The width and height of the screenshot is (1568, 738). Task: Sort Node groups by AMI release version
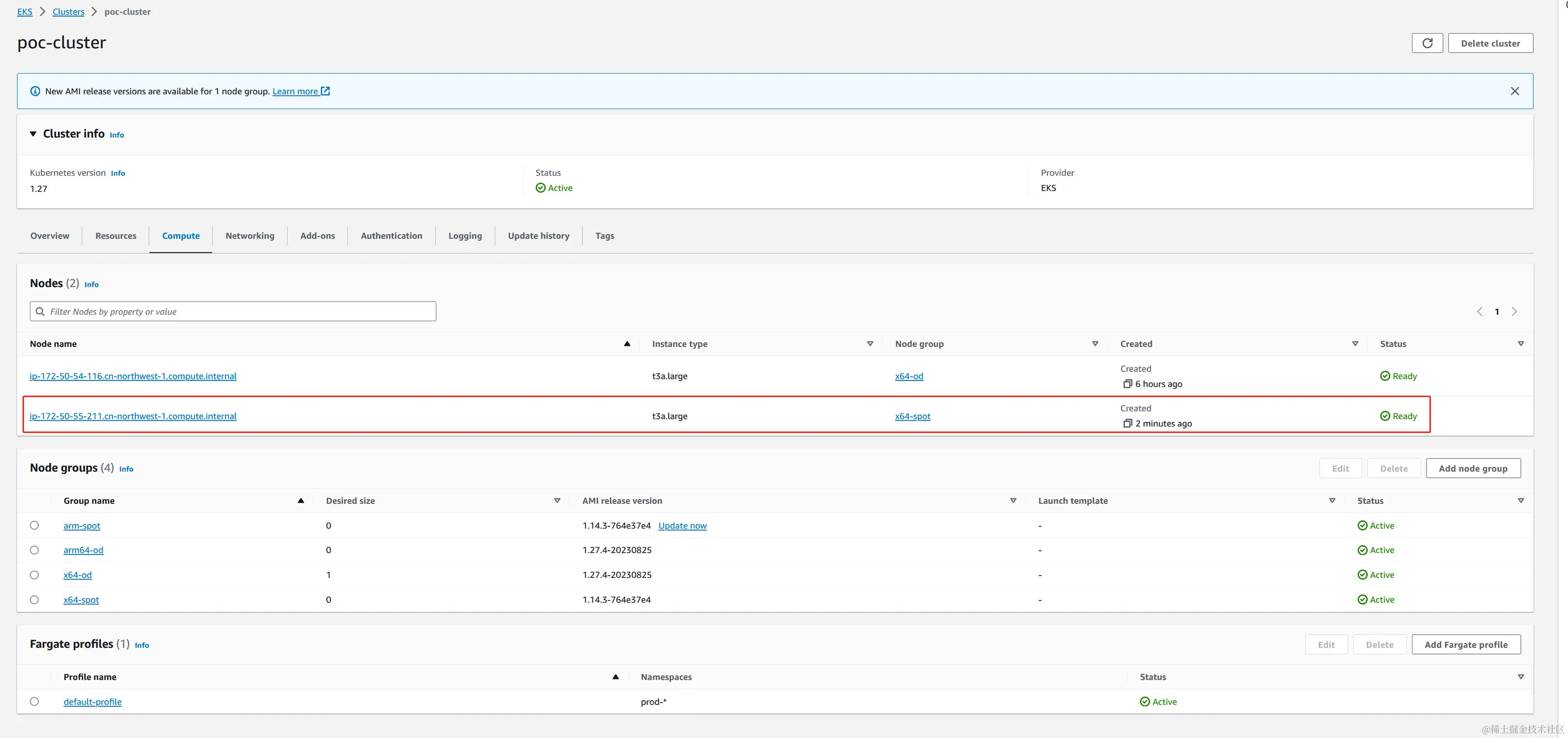pos(1013,501)
